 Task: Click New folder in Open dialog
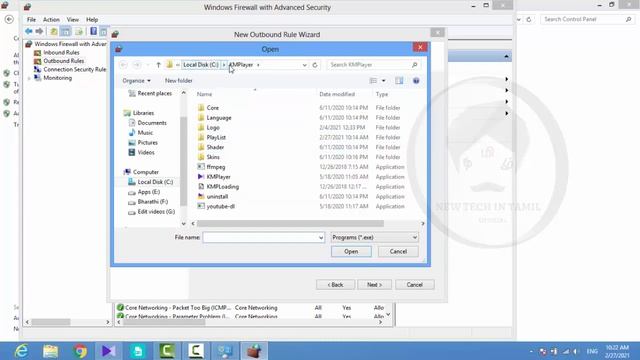(178, 81)
